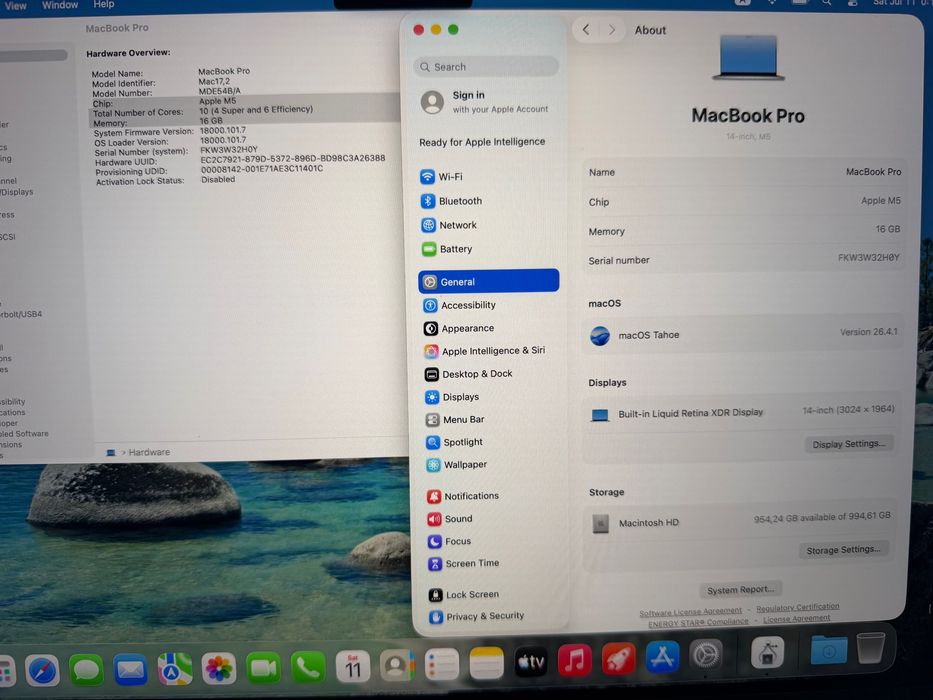This screenshot has height=700, width=933.
Task: Click the Model Identifier Mac17,2 text
Action: click(x=214, y=81)
